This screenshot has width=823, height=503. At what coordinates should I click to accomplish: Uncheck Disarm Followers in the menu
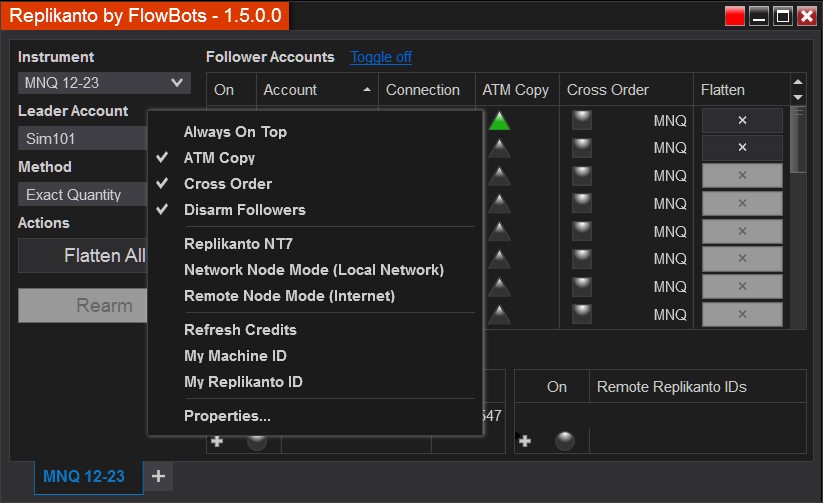(245, 210)
